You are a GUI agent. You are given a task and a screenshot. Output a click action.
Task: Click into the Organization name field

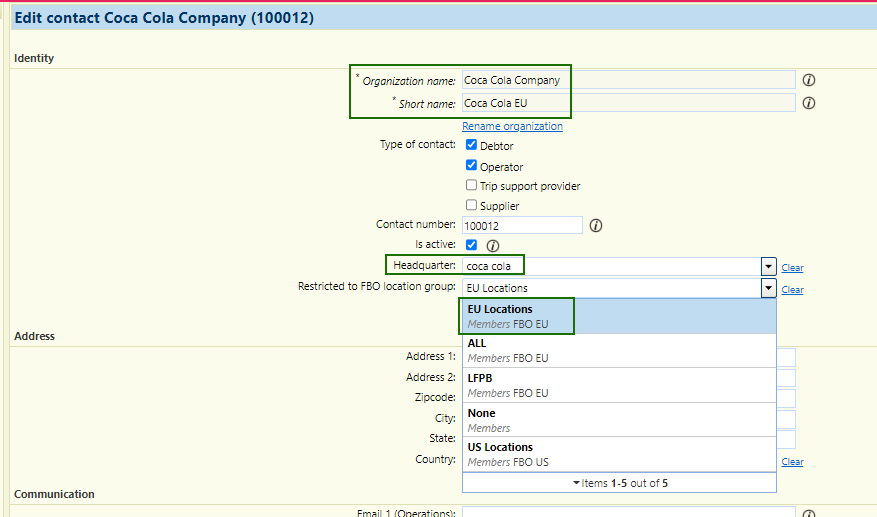pos(629,80)
